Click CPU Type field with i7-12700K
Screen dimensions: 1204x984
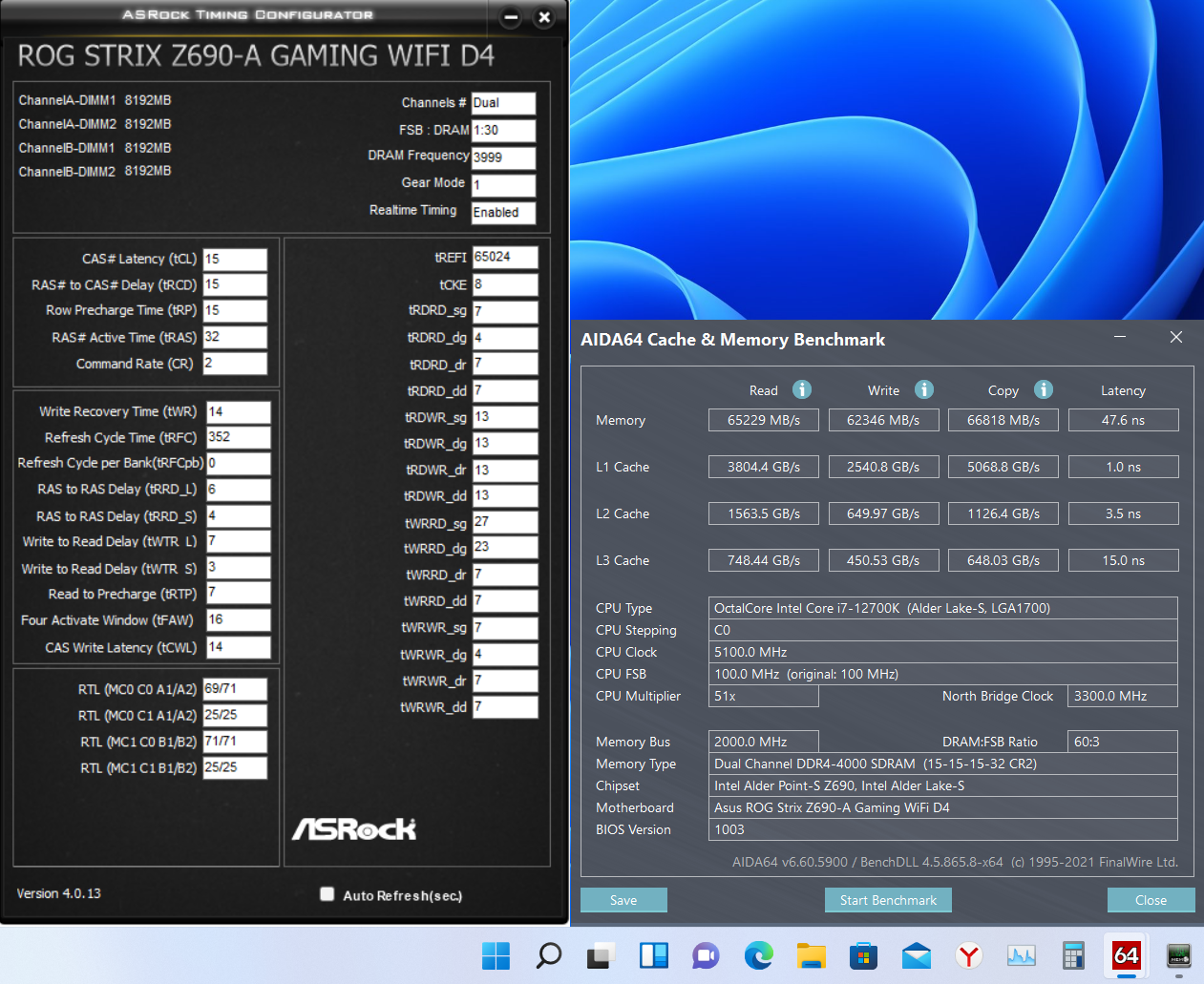[x=943, y=608]
